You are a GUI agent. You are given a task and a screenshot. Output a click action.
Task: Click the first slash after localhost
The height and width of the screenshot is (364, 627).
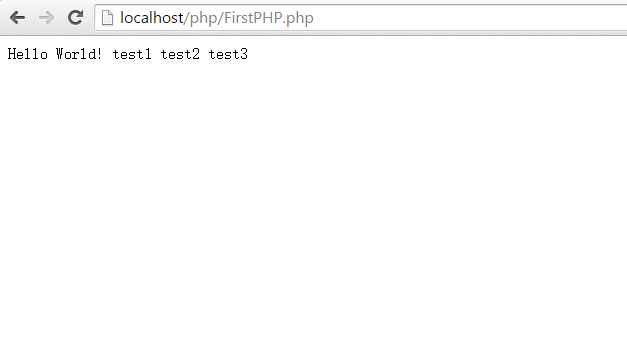point(186,18)
